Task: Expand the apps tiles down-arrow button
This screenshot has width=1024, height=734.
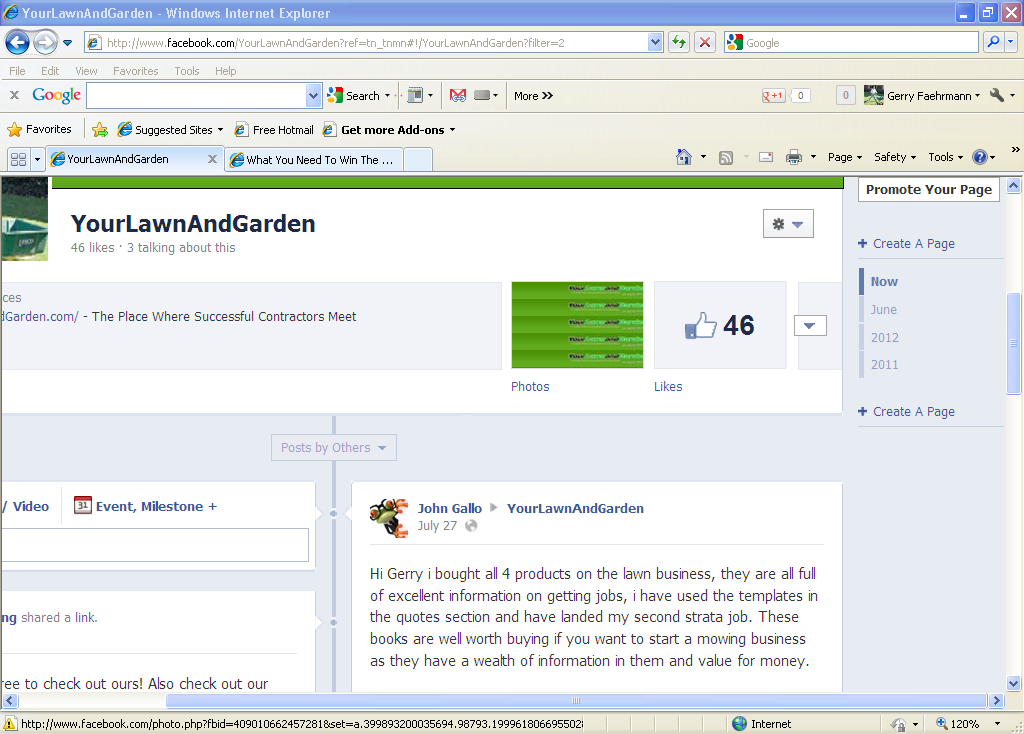Action: point(810,325)
